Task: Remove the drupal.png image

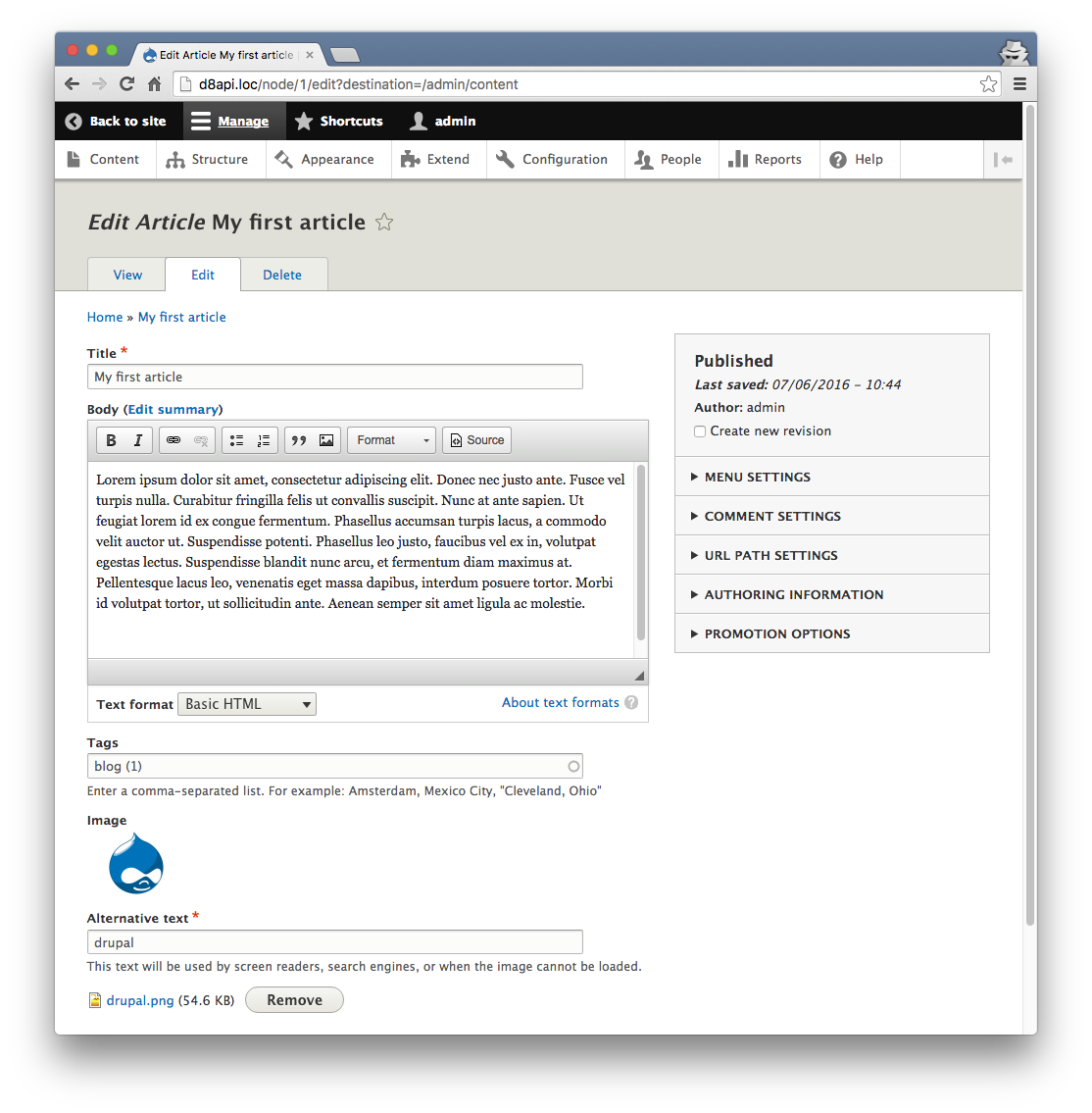Action: click(294, 1000)
